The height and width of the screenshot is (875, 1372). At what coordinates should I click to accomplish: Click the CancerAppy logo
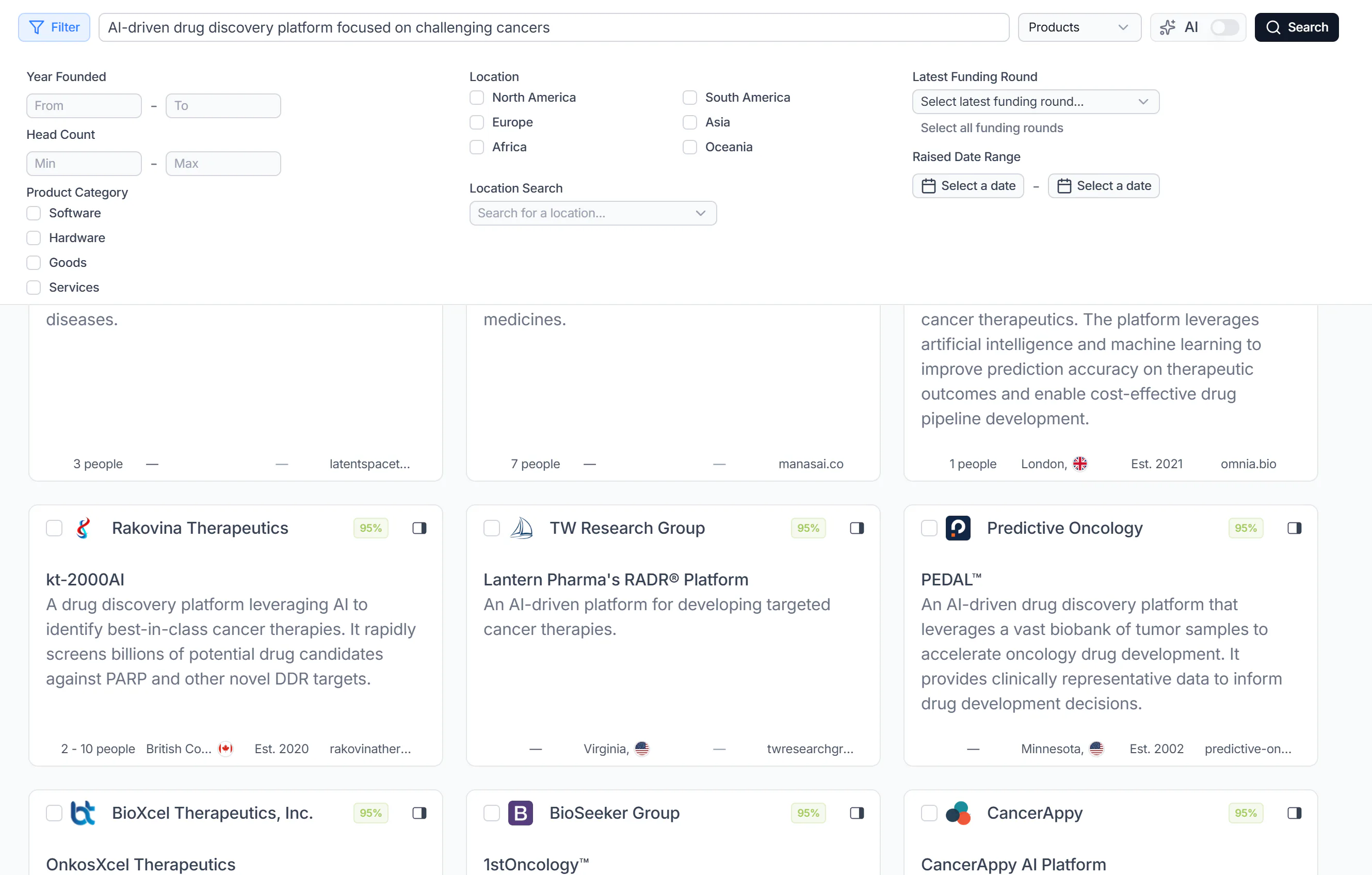(x=958, y=813)
